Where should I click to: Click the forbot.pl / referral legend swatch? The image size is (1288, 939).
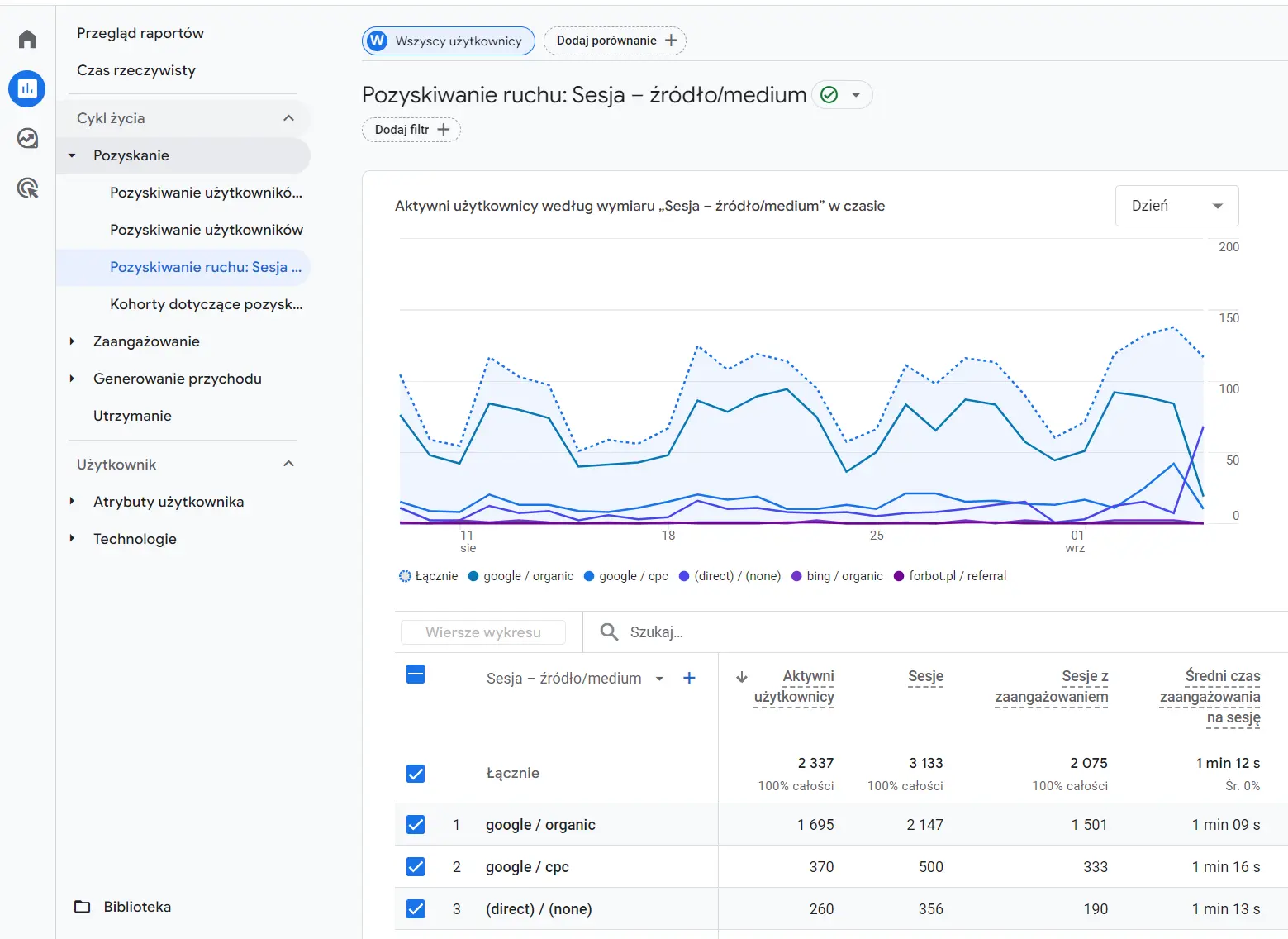pyautogui.click(x=899, y=576)
